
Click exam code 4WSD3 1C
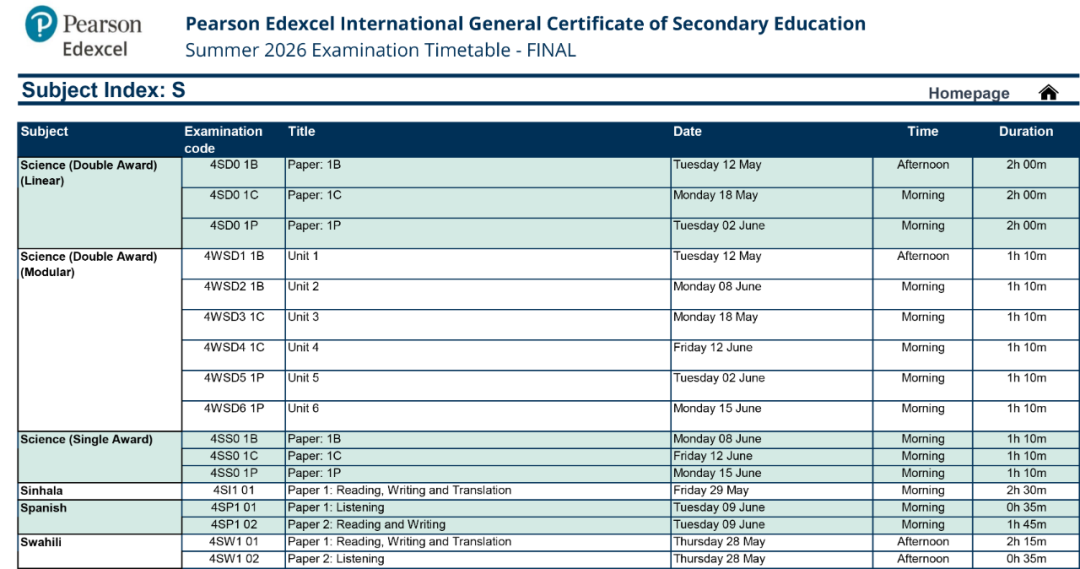click(233, 317)
